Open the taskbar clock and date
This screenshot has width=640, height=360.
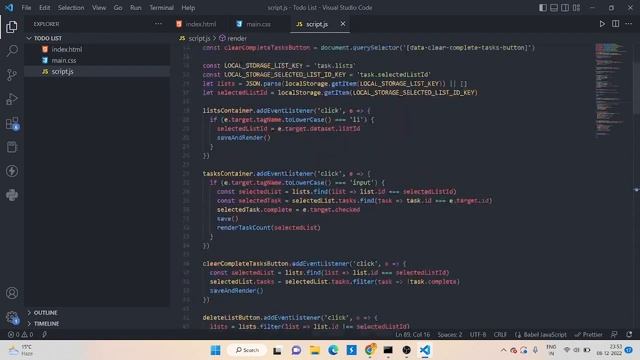[609, 350]
